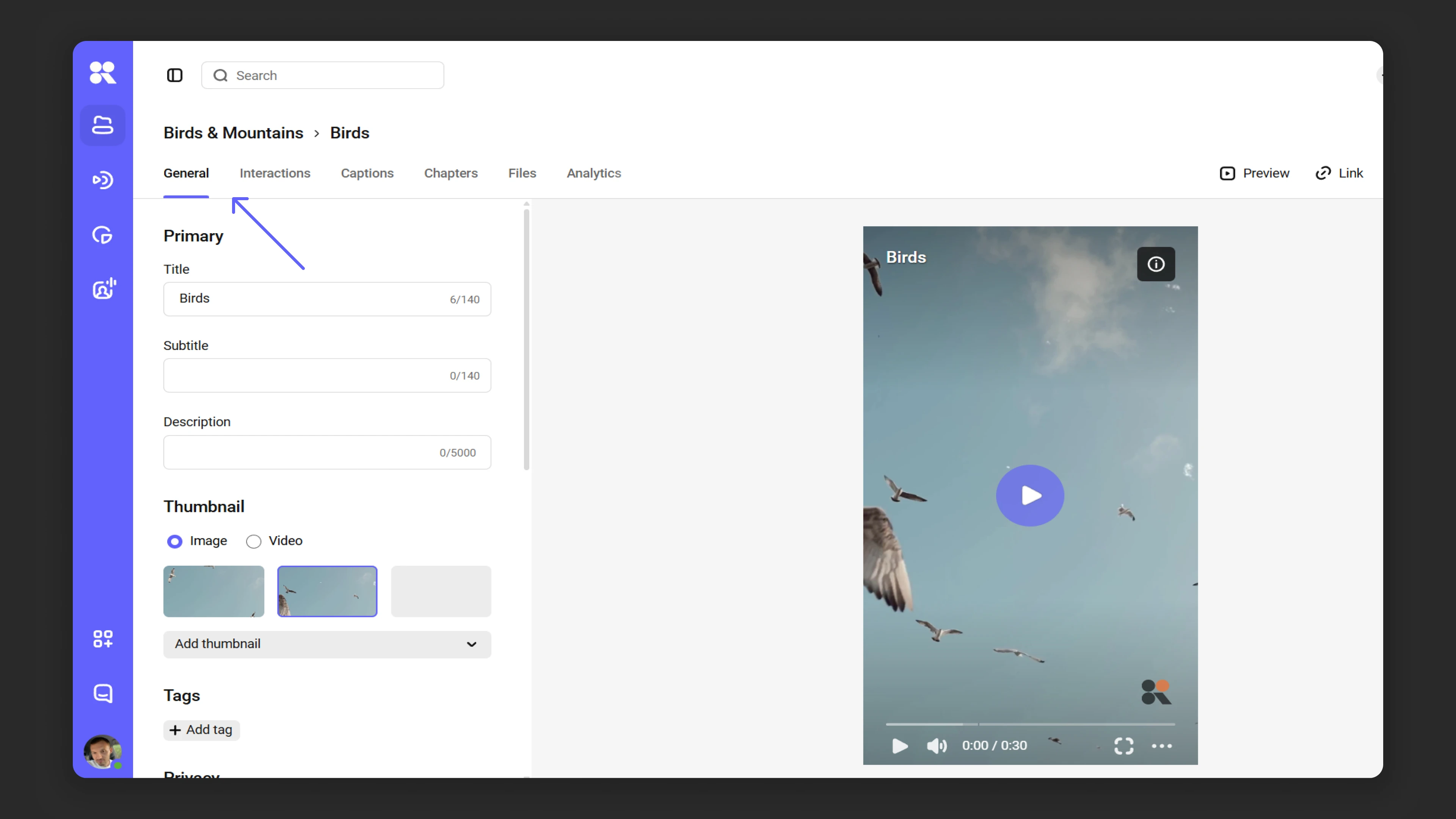This screenshot has width=1456, height=819.
Task: Open the user profile avatar
Action: pos(102,752)
